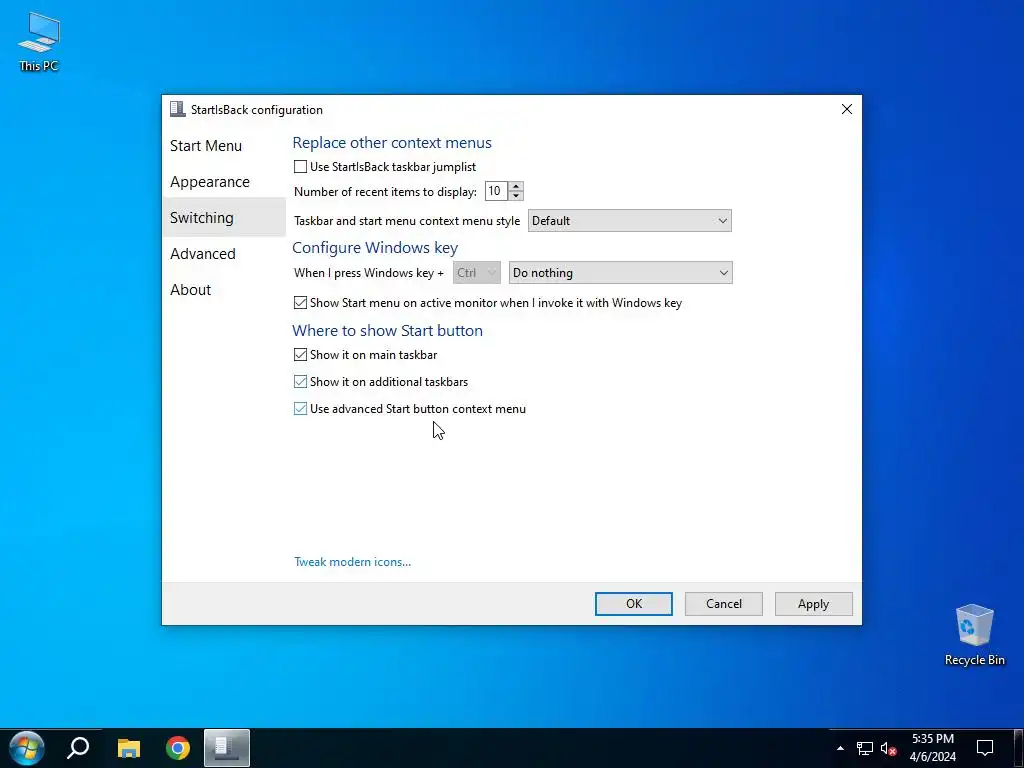Open the taskbar clock showing 5:35 PM
The image size is (1024, 768).
point(933,748)
